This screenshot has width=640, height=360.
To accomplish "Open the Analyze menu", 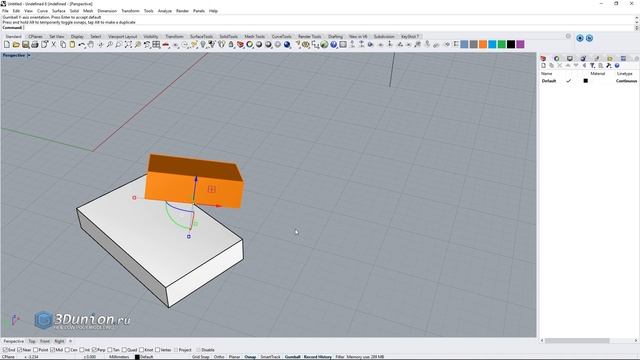I will point(164,11).
